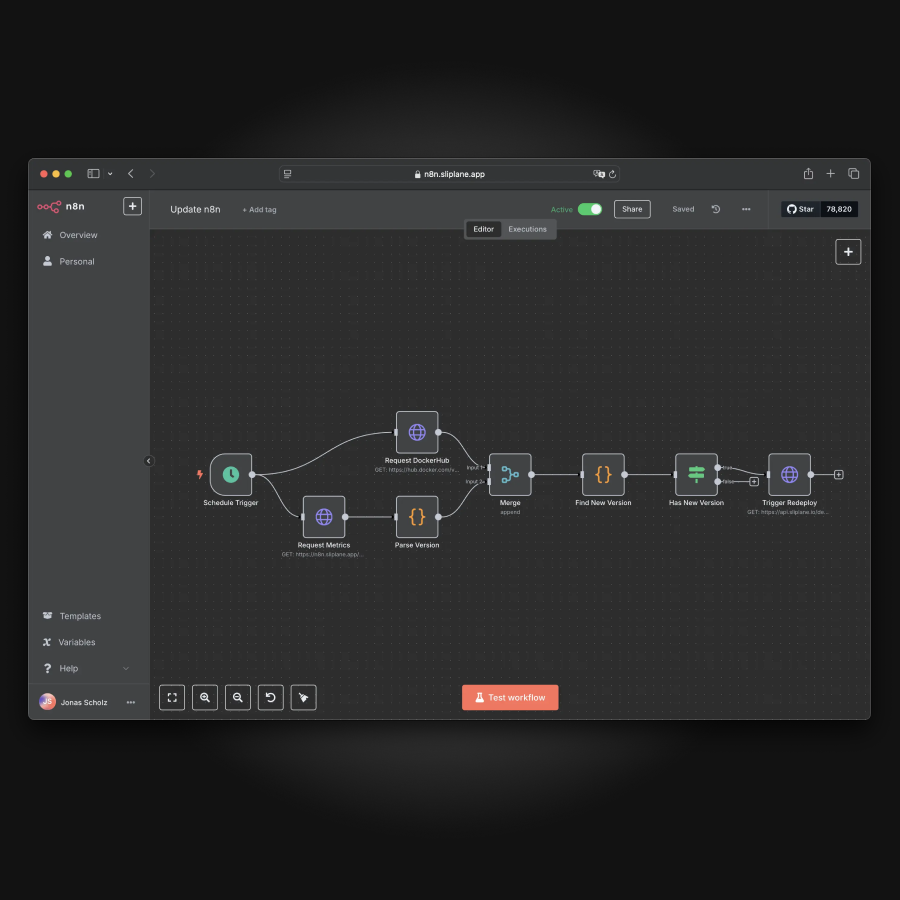Tidy up workflow with the broom icon

[303, 697]
